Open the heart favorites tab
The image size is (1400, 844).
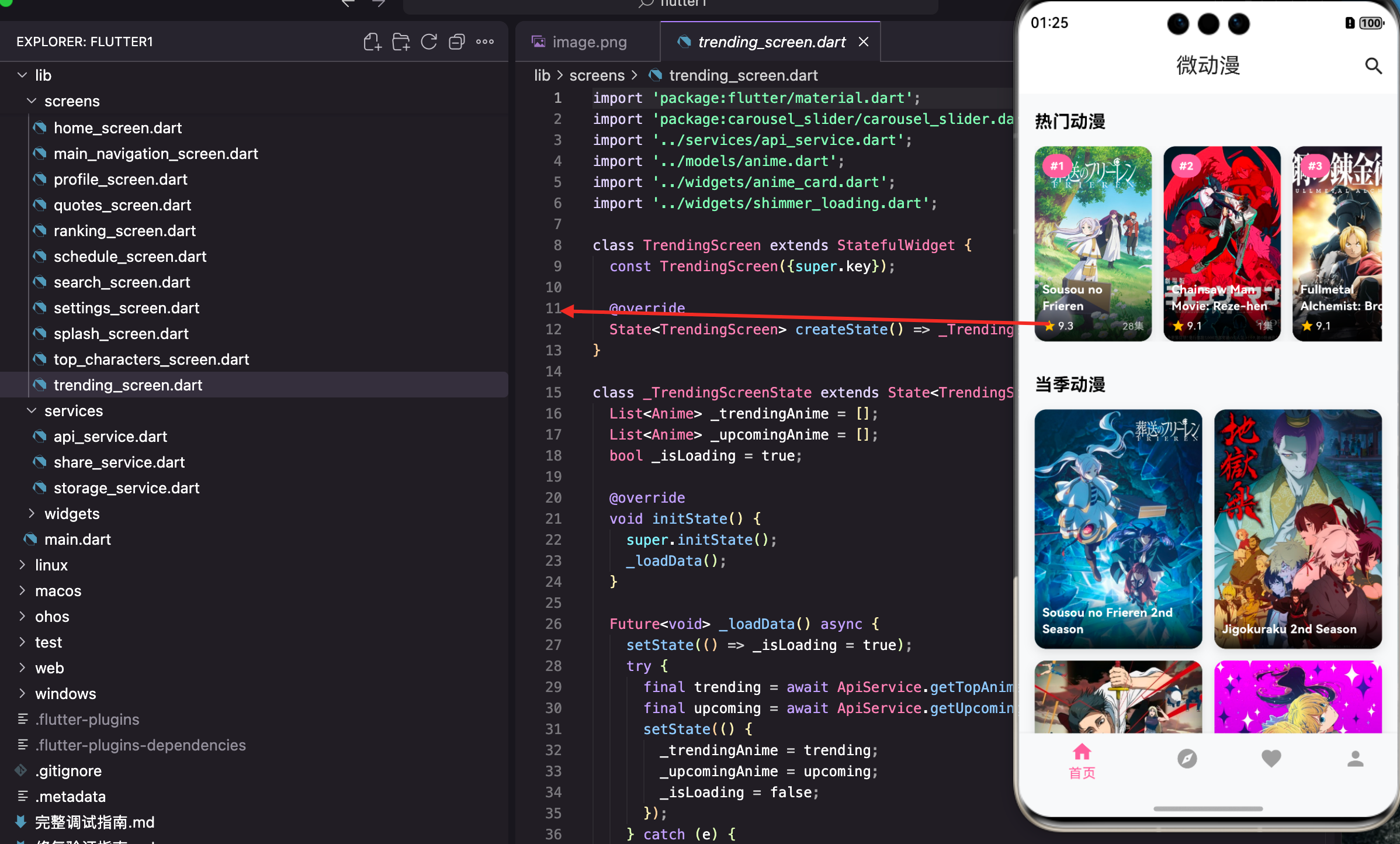click(1271, 759)
